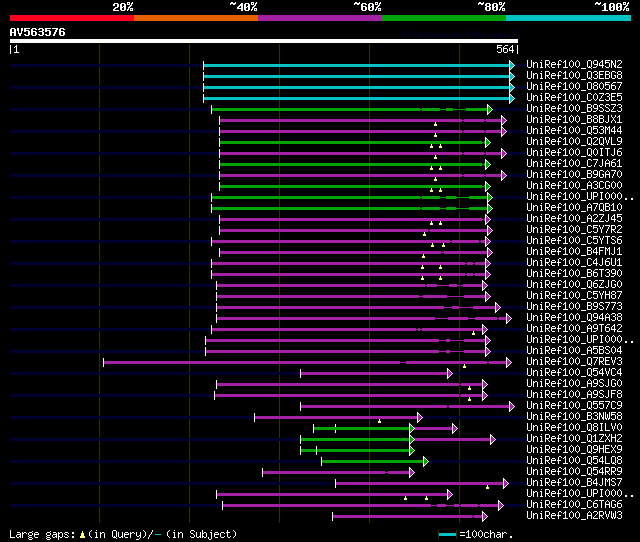Viewport: 640px width, 542px height.
Task: Click the UniRef100_A2RVW3 label
Action: pyautogui.click(x=574, y=516)
